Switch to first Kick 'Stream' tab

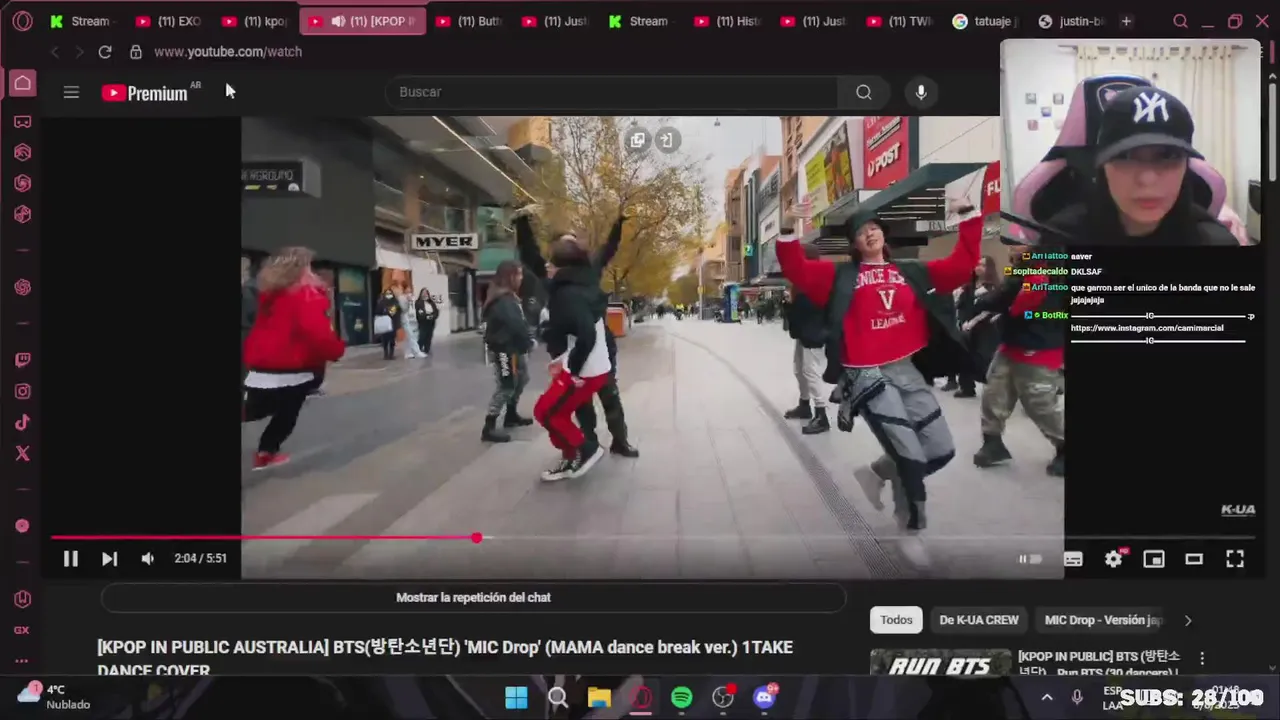81,21
